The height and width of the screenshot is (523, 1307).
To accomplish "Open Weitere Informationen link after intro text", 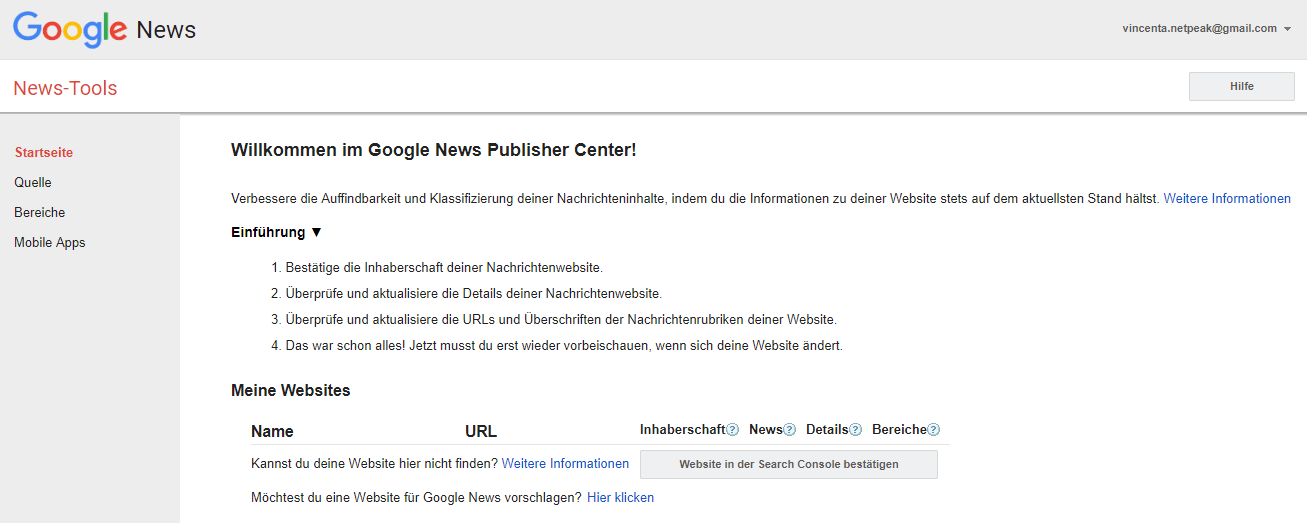I will 1227,199.
